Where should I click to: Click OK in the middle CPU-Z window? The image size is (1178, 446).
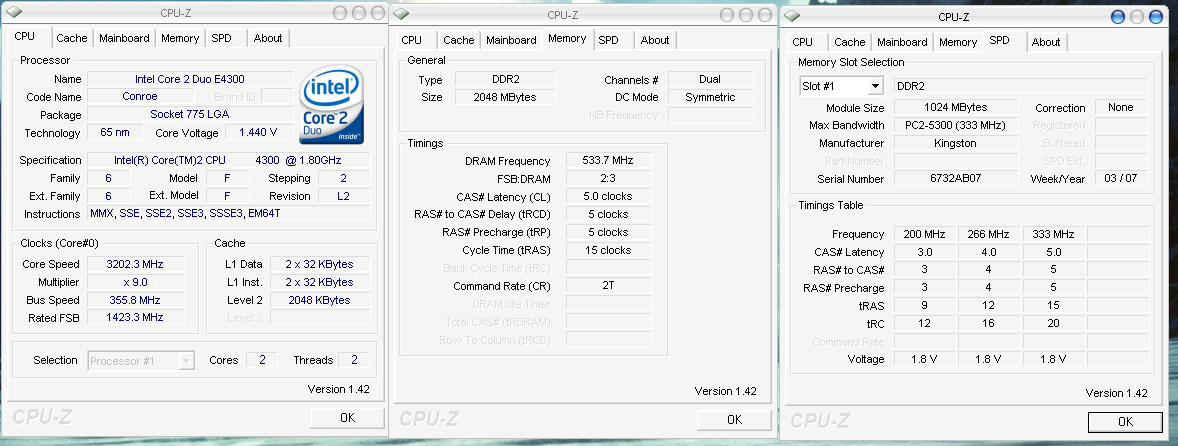735,420
